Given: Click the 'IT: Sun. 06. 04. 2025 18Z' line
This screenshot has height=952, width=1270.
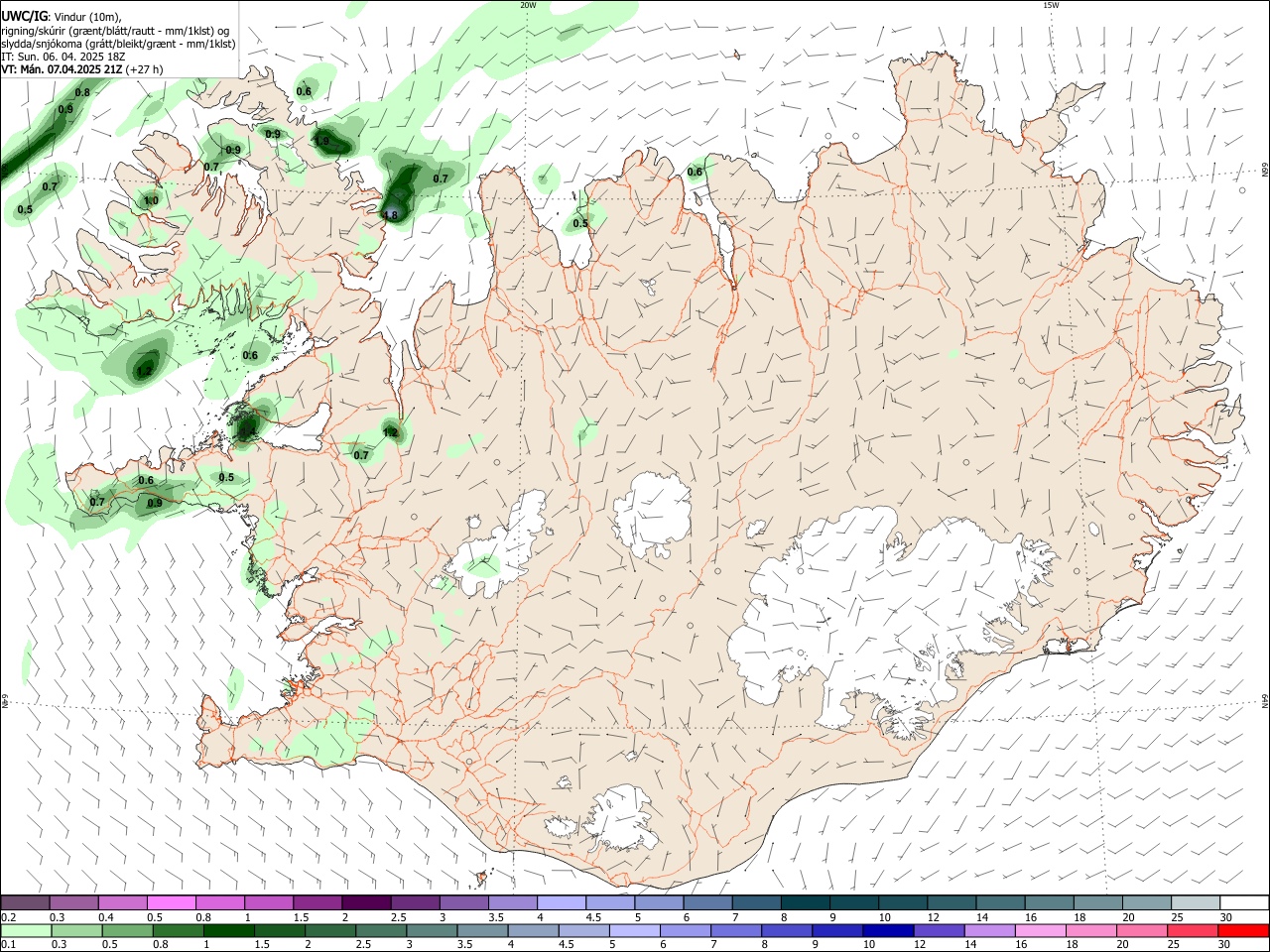Looking at the screenshot, I should point(63,57).
